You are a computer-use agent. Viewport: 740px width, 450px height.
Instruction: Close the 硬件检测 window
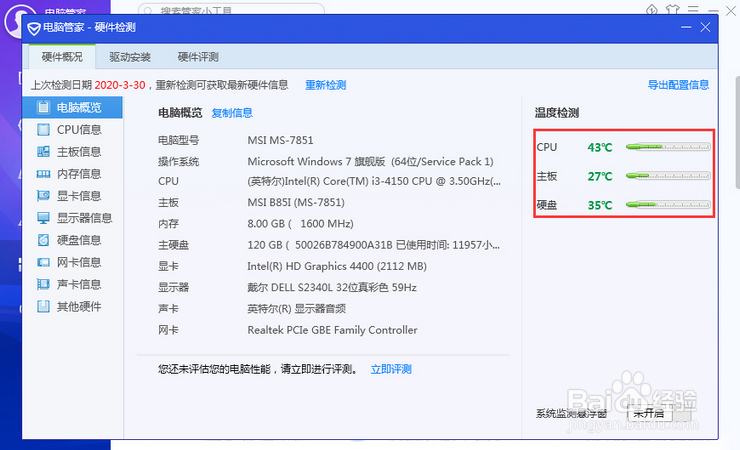tap(705, 27)
